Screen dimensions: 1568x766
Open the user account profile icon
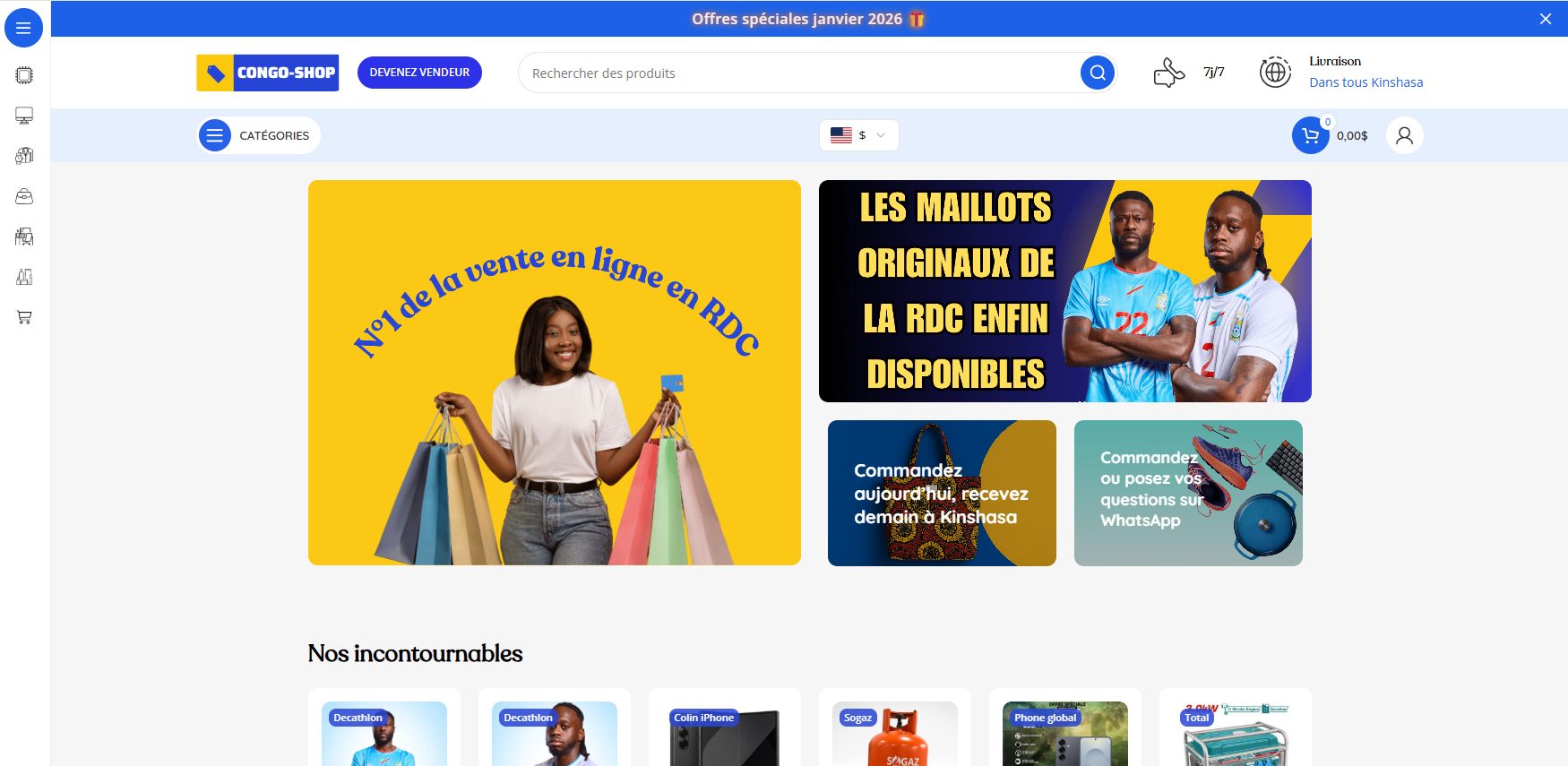[x=1405, y=135]
